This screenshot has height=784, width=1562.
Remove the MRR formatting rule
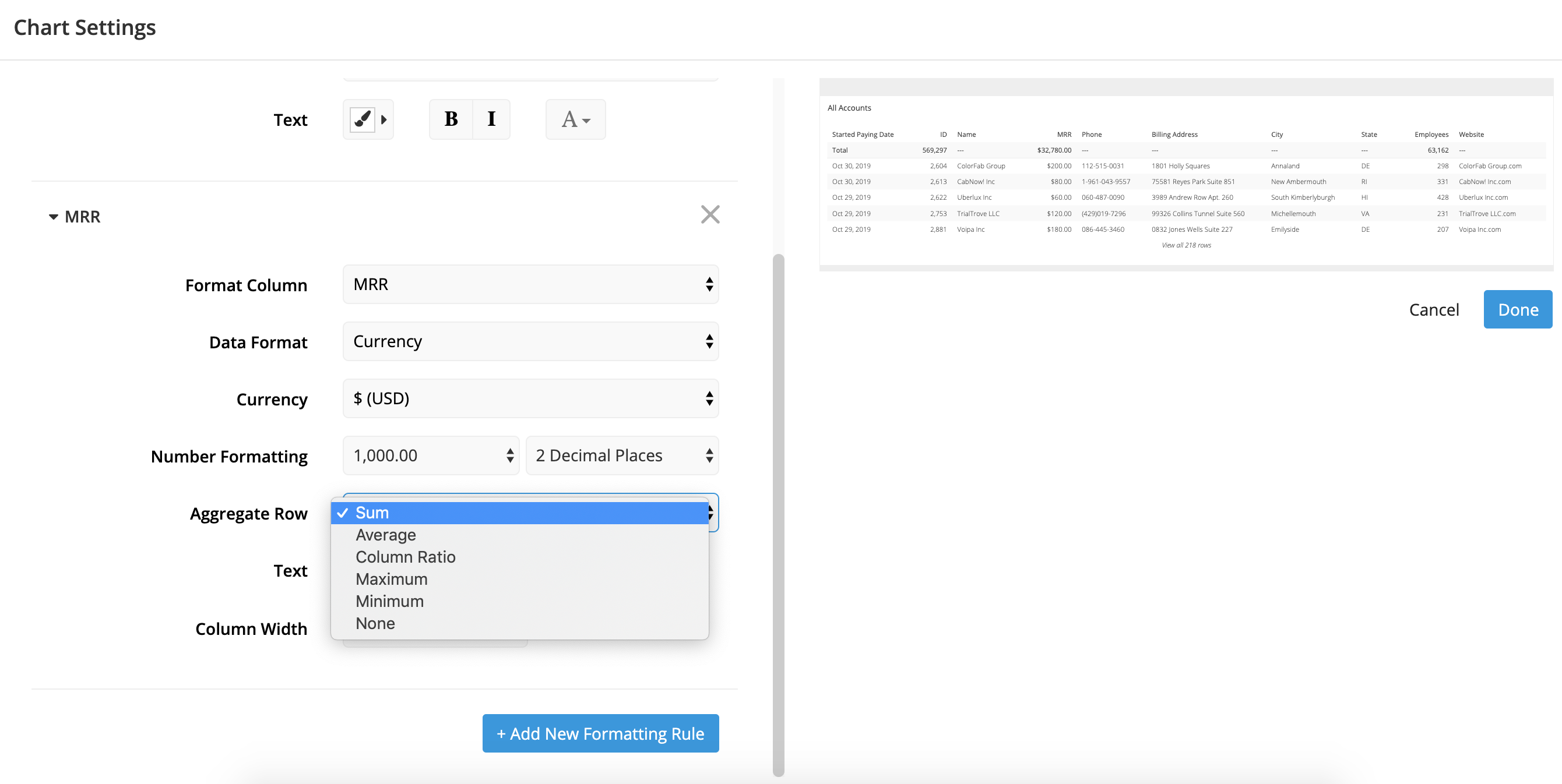(x=710, y=214)
